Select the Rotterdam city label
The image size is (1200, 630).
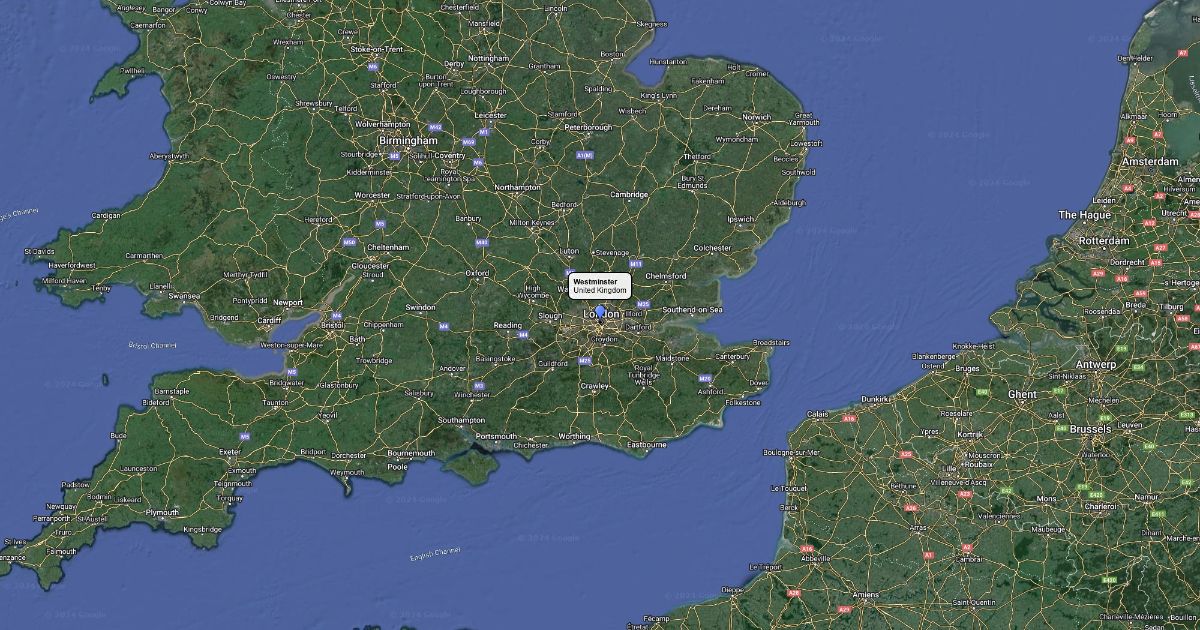[1104, 241]
